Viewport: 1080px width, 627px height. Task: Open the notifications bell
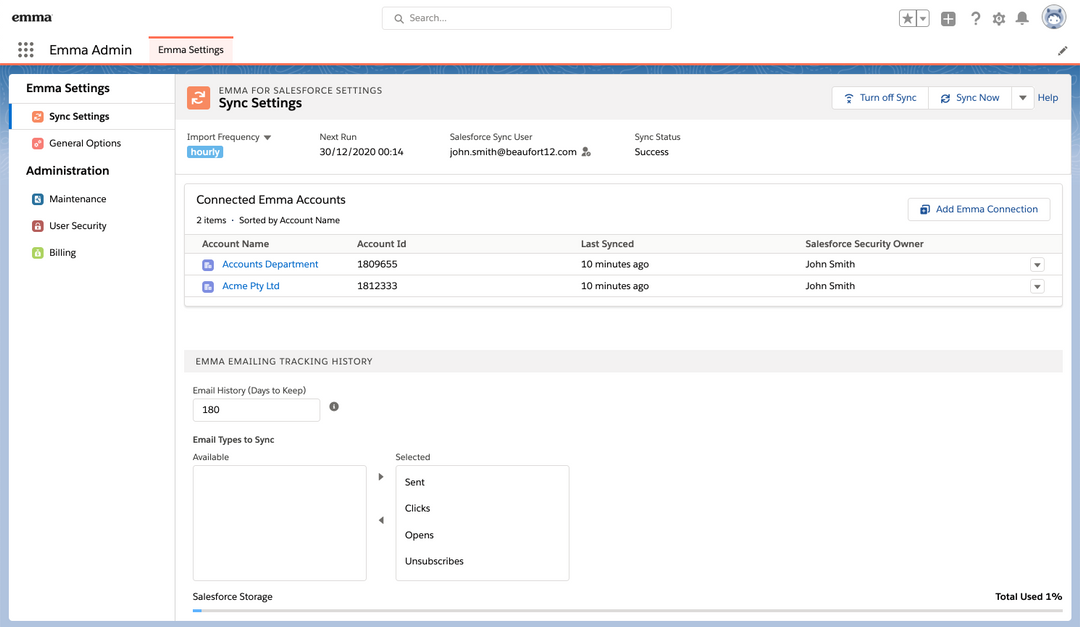pyautogui.click(x=1022, y=19)
